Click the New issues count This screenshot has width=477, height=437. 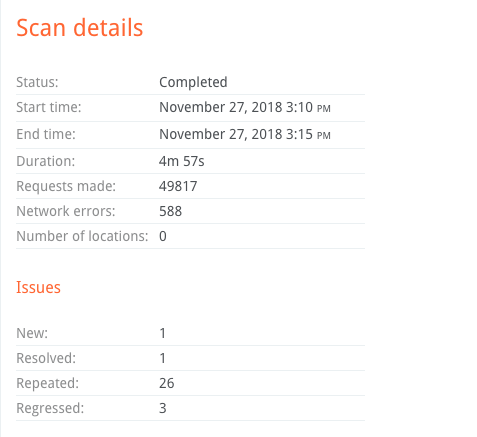click(163, 333)
